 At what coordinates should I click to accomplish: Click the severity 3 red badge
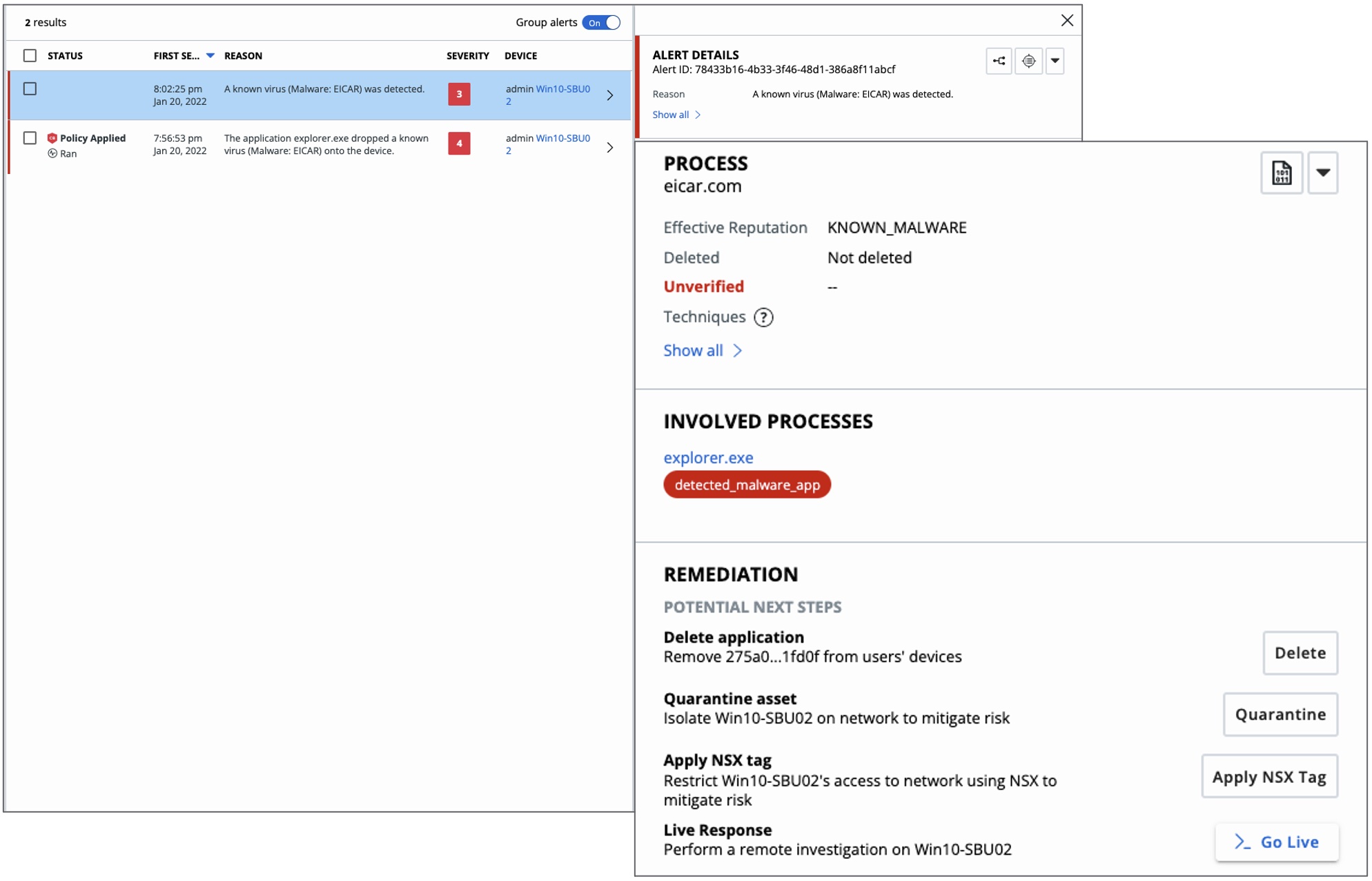[x=459, y=94]
